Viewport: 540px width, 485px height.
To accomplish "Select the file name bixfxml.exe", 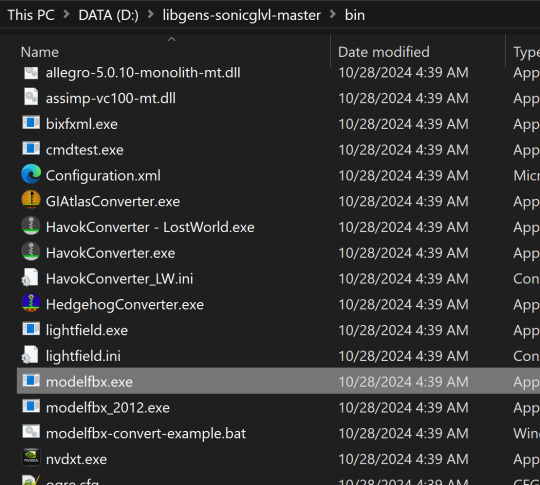I will (82, 124).
